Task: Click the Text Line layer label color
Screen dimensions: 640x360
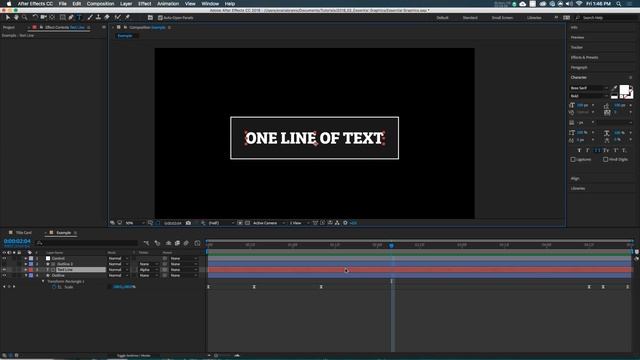Action: point(31,270)
